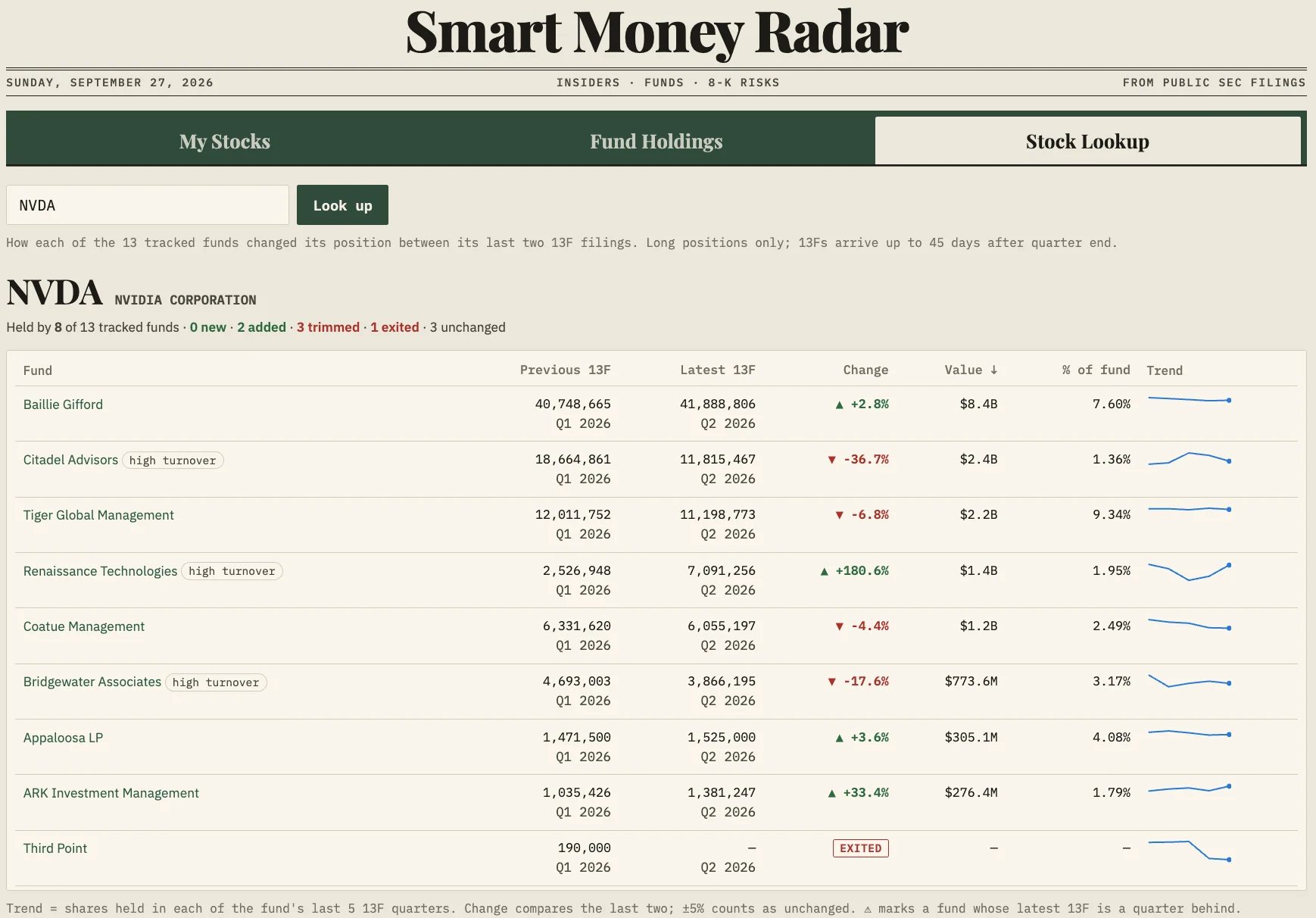Open the ARK Investment Management link

[111, 793]
